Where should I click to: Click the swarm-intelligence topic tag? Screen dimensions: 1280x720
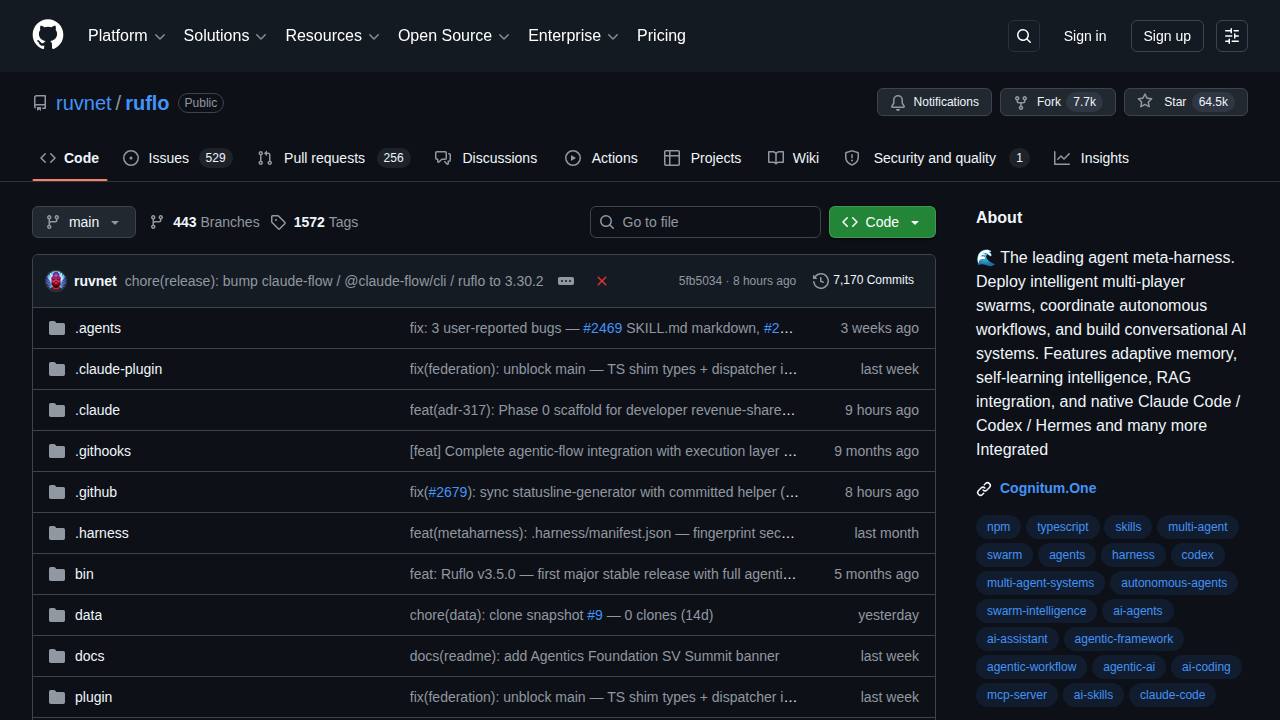(1036, 611)
